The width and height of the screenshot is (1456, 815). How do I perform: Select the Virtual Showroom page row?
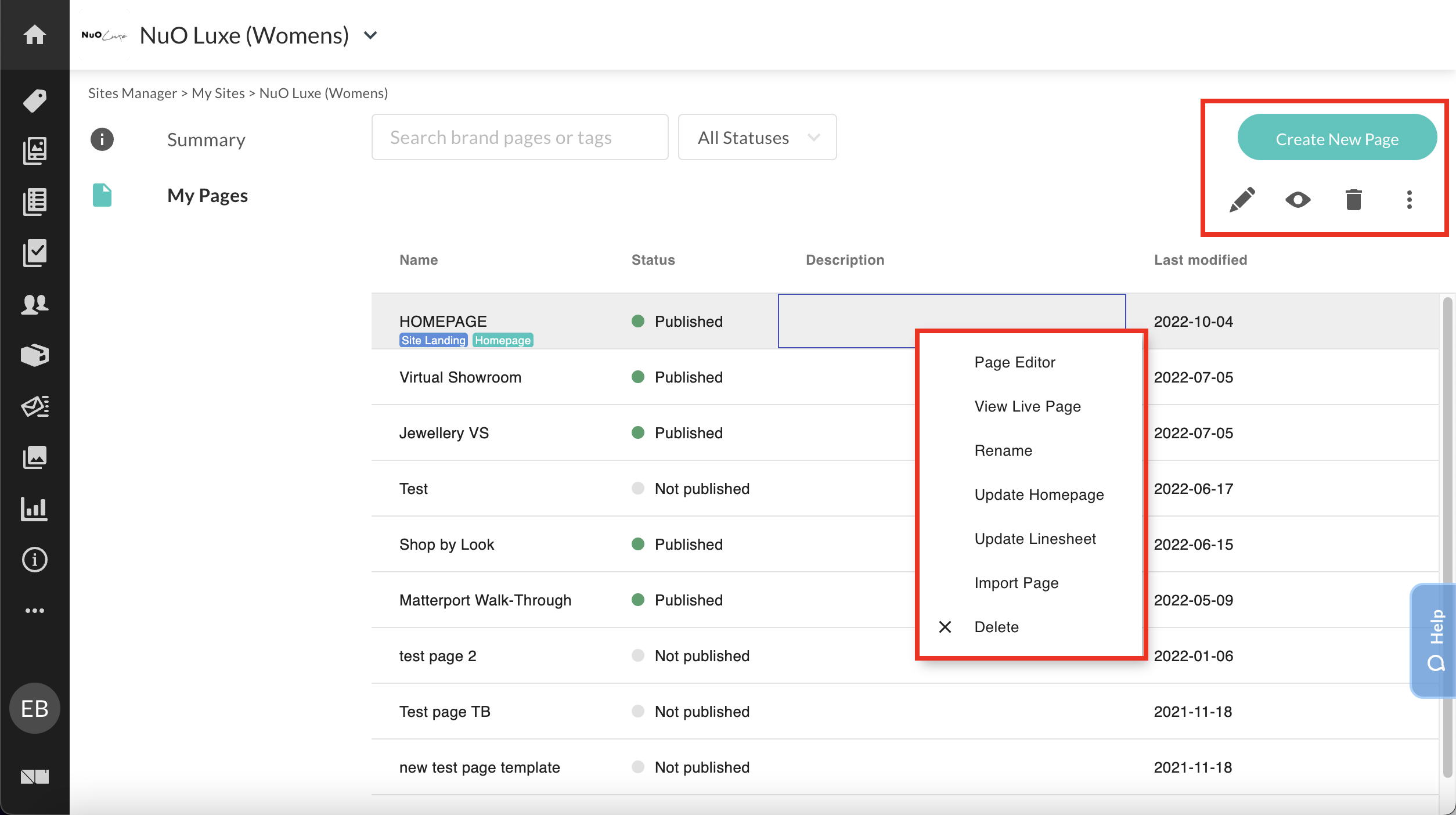pyautogui.click(x=905, y=377)
